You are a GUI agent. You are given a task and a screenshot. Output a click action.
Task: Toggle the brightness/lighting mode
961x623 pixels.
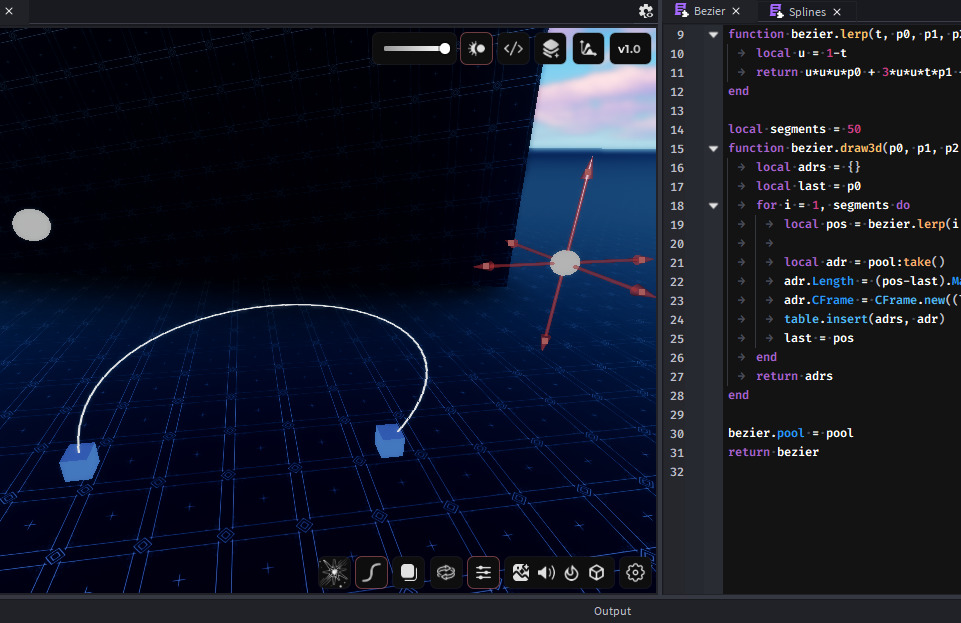pyautogui.click(x=476, y=47)
